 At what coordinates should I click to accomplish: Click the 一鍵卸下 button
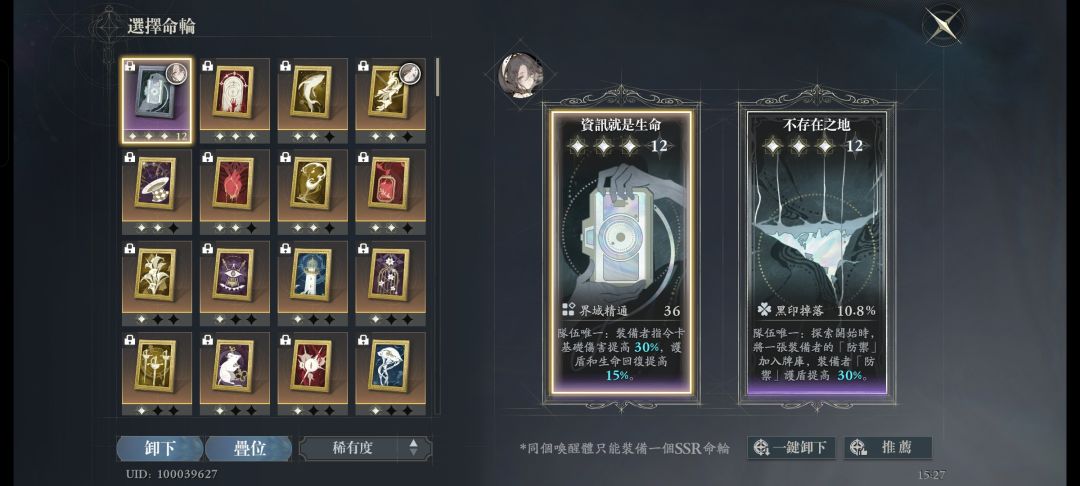click(792, 447)
